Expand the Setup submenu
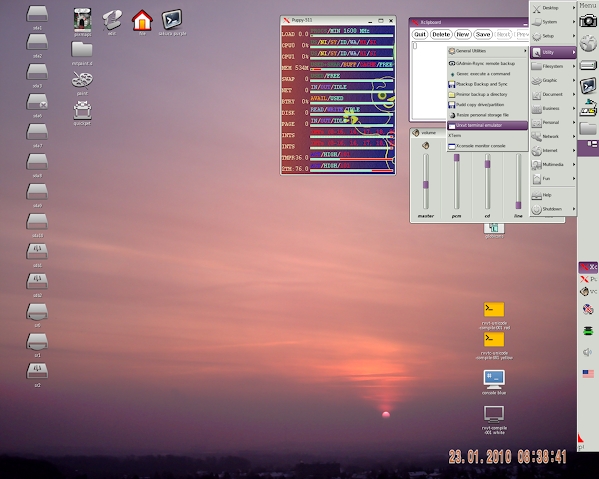The height and width of the screenshot is (479, 599). pos(553,36)
